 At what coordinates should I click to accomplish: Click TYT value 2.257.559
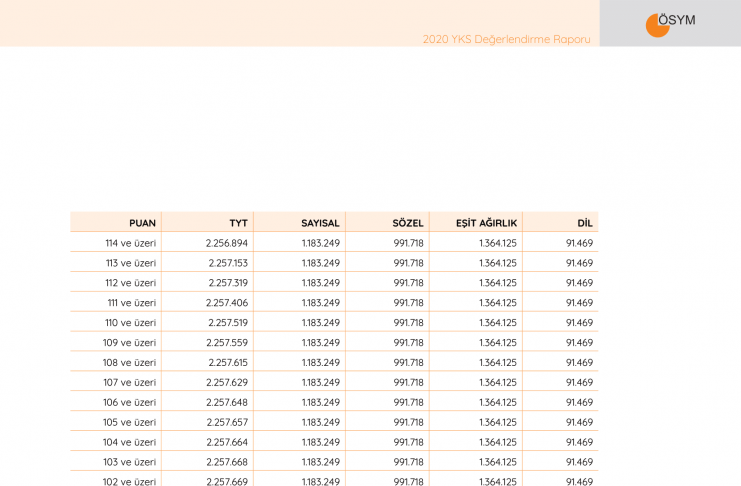226,342
